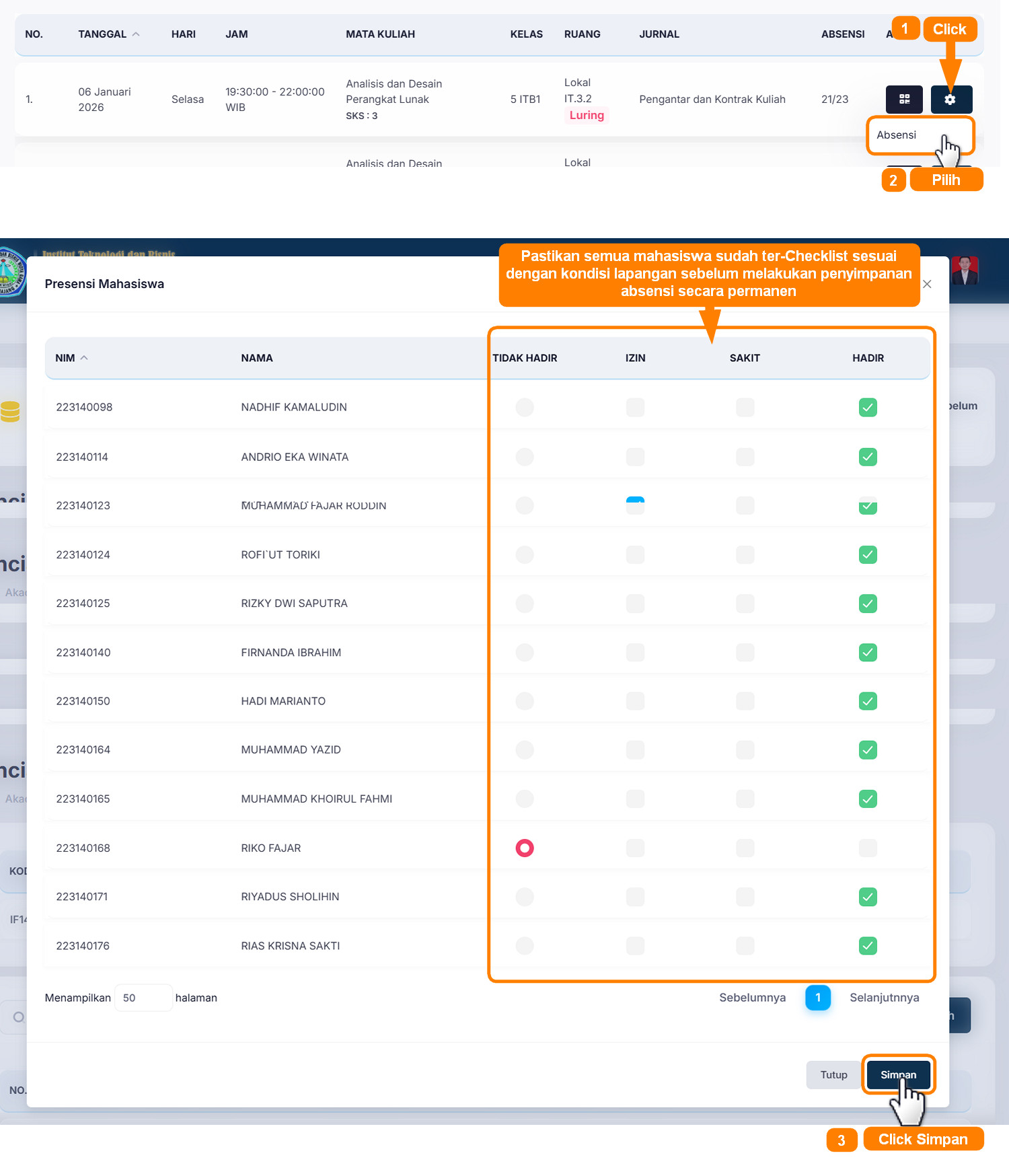This screenshot has width=1009, height=1176.
Task: Click Sebelumnya pagination link
Action: point(752,998)
